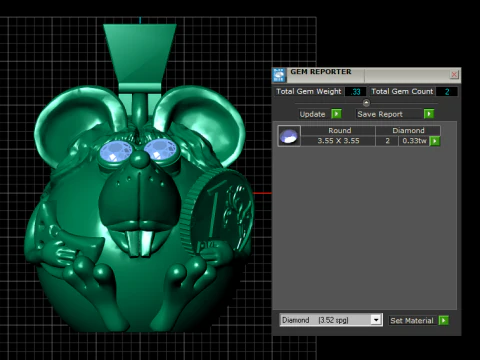Image resolution: width=480 pixels, height=360 pixels.
Task: Click the Update button label
Action: coord(312,114)
